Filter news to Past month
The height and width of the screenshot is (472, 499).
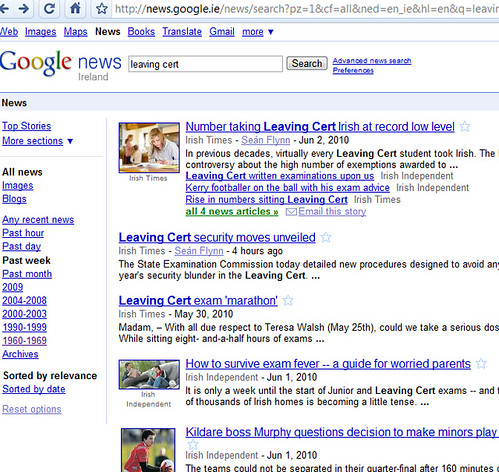pos(27,274)
